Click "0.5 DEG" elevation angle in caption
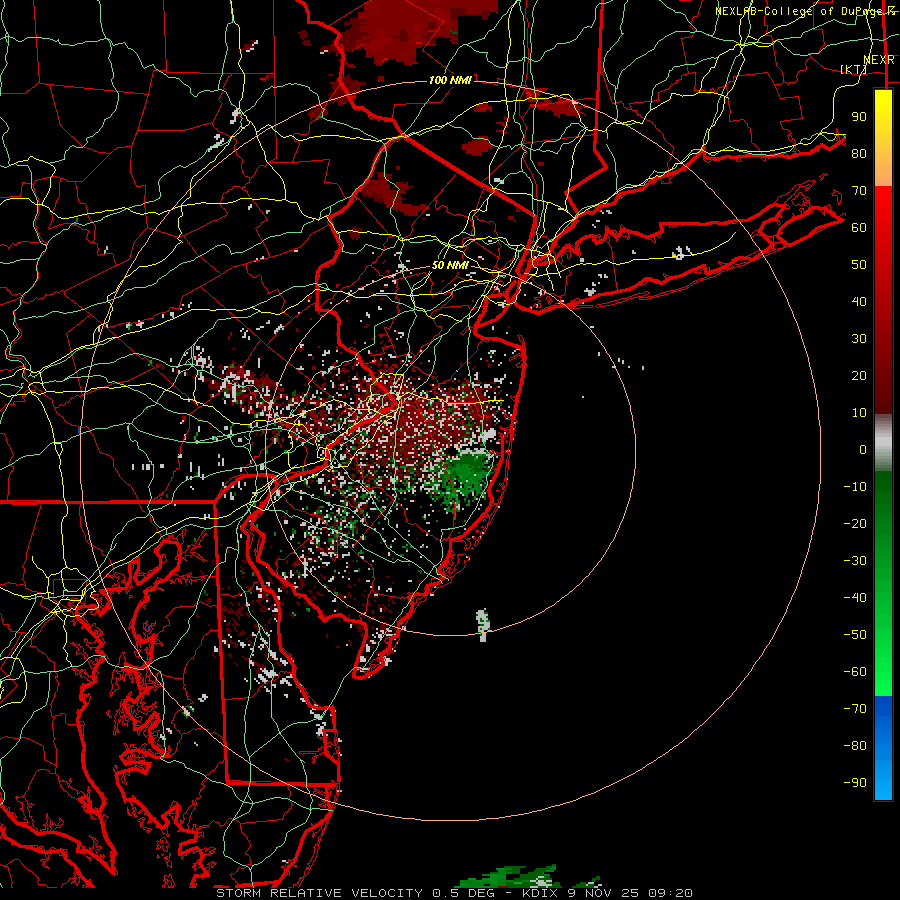The height and width of the screenshot is (900, 900). click(463, 893)
